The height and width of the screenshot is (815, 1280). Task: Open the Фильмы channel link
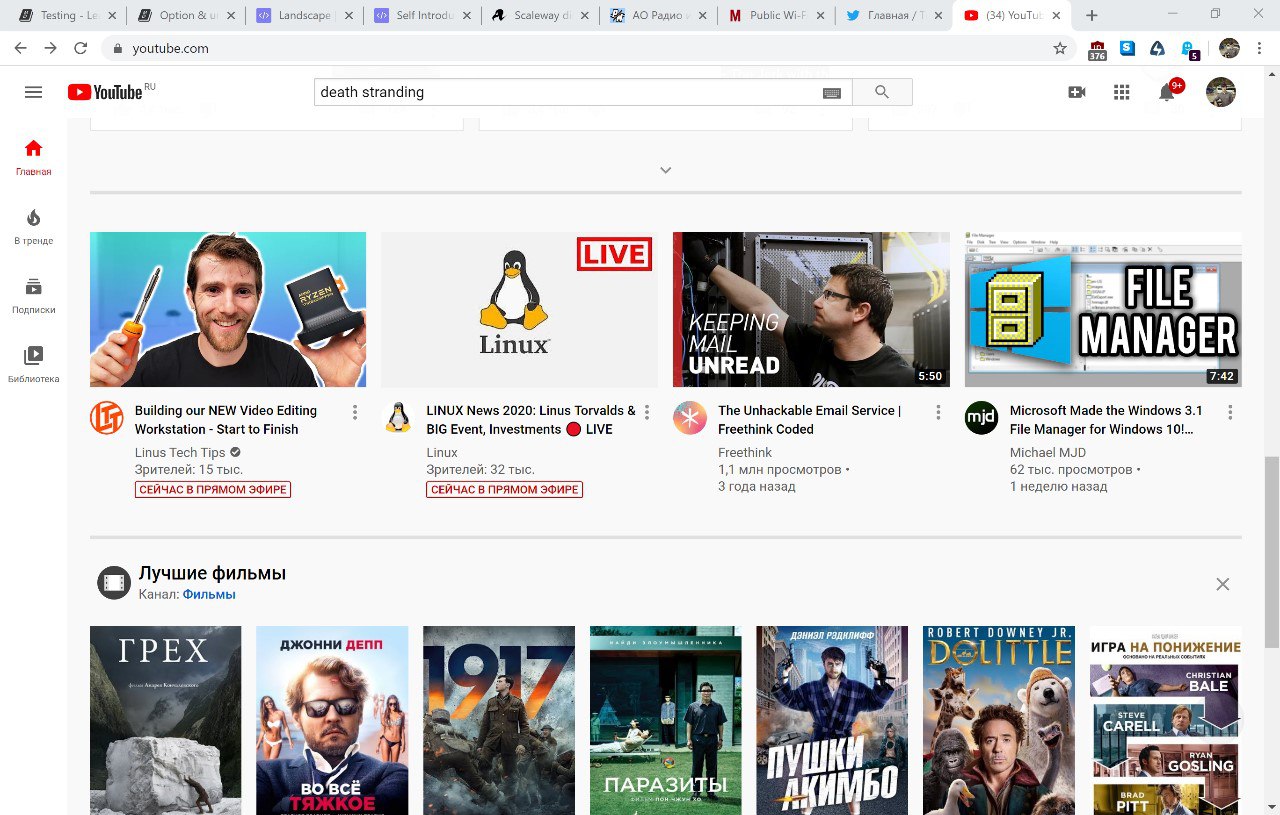tap(209, 594)
